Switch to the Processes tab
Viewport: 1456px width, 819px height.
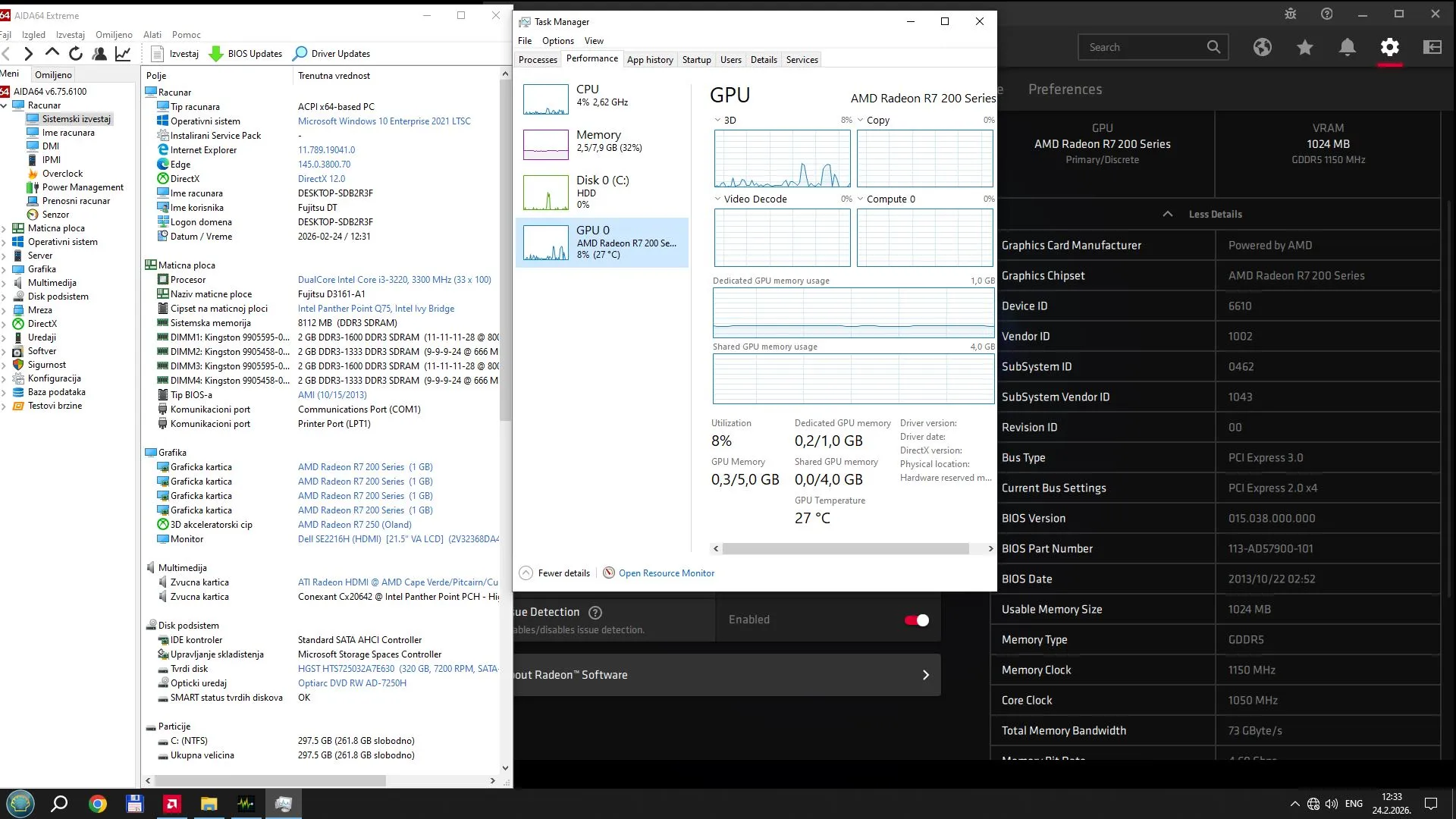pos(538,60)
